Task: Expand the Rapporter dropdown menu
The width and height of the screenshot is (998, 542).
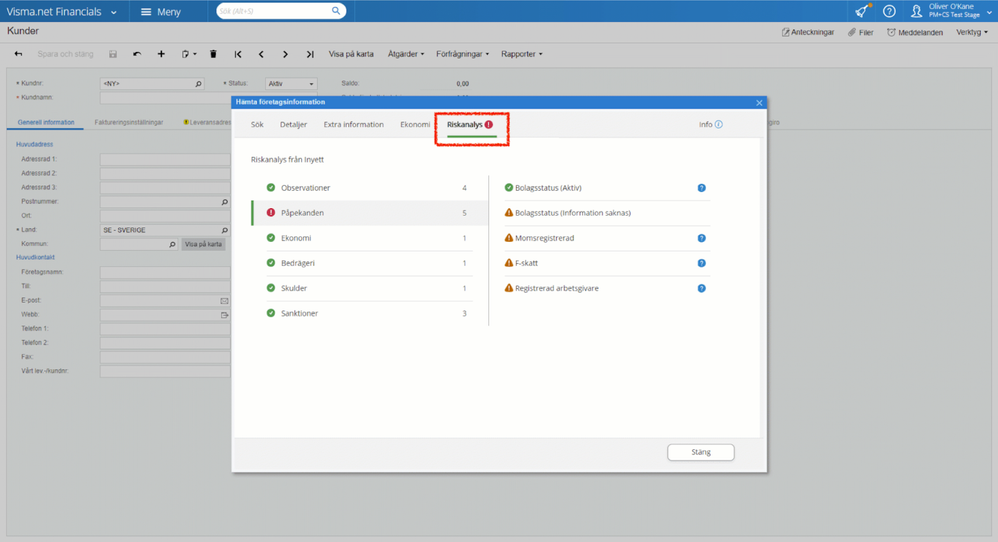Action: coord(522,54)
